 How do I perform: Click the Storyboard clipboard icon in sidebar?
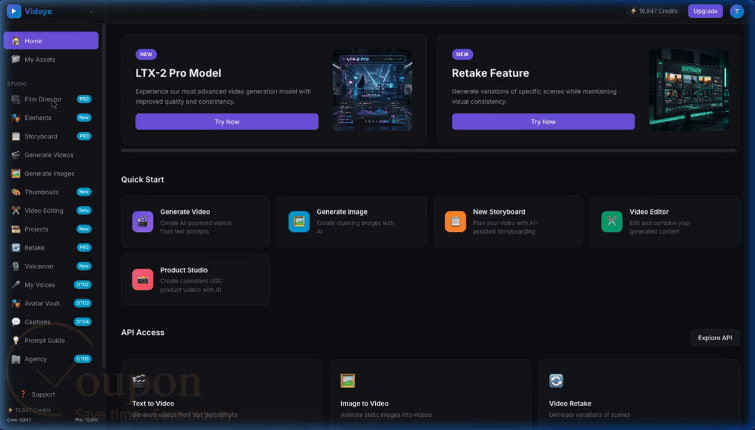(16, 136)
